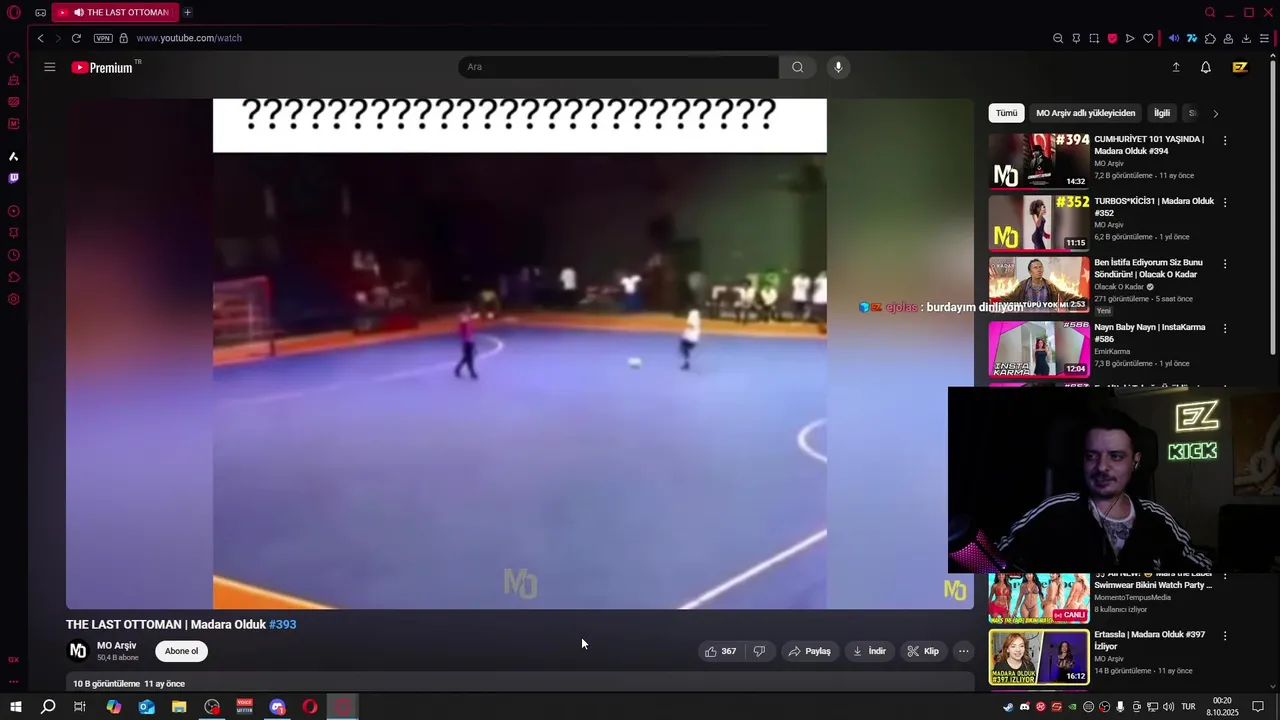The height and width of the screenshot is (720, 1280).
Task: Open browser extensions puzzle icon
Action: click(1210, 38)
